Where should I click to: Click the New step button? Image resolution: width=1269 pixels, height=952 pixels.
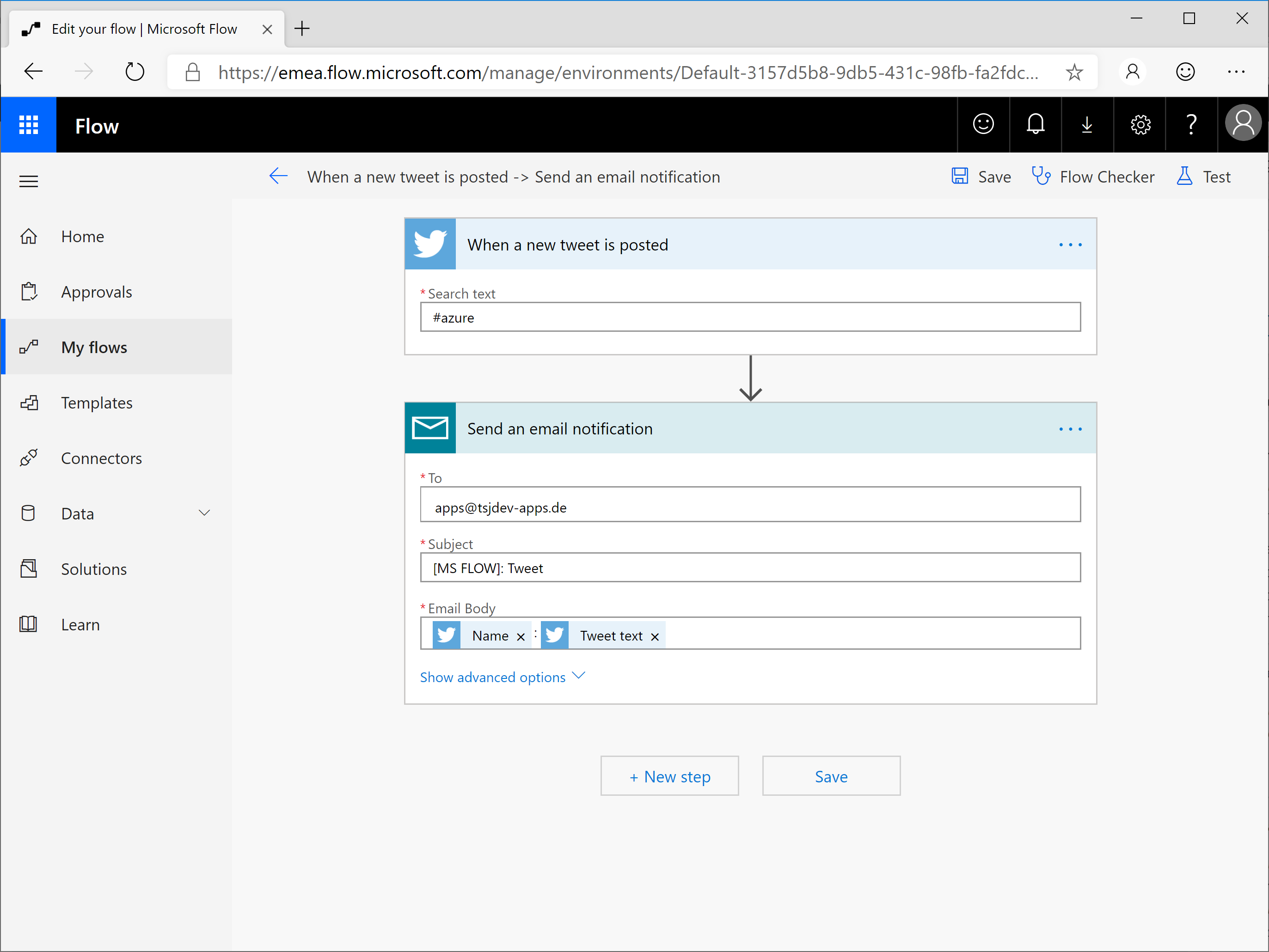[669, 776]
